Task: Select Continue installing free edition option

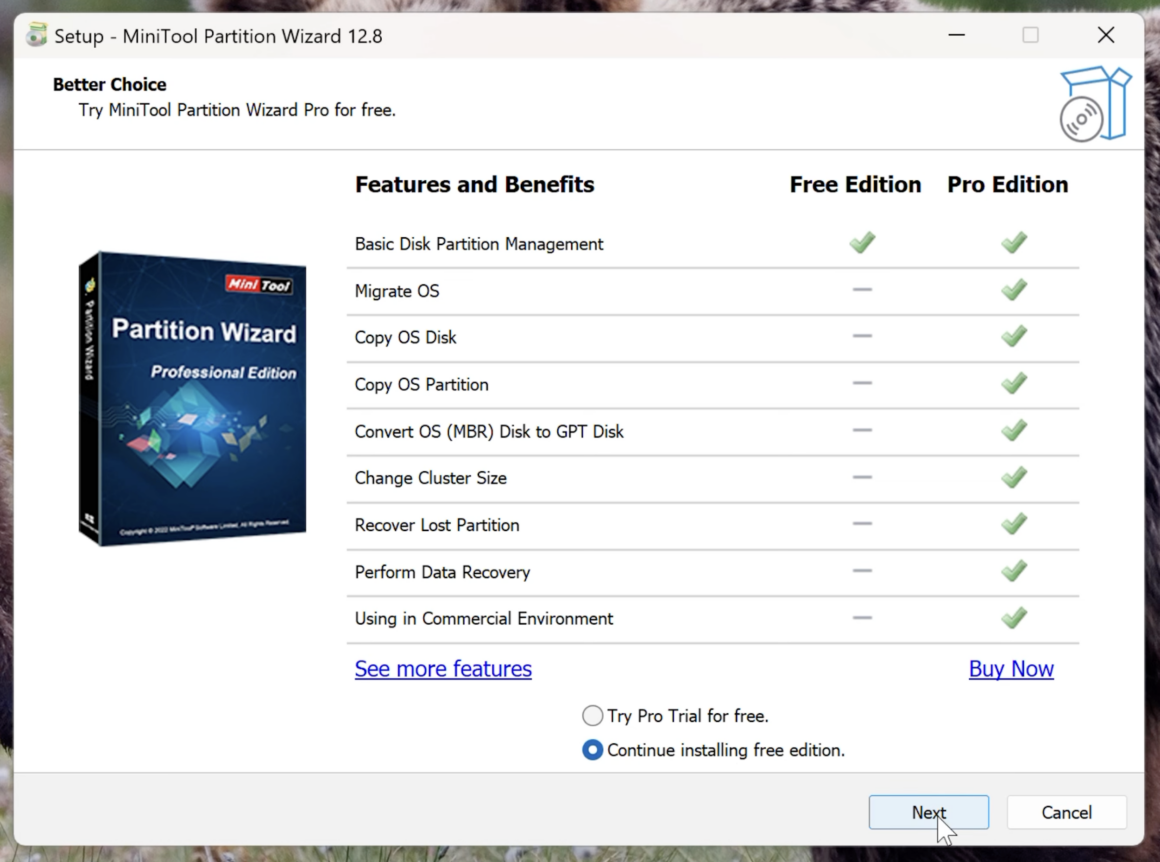Action: [x=713, y=750]
